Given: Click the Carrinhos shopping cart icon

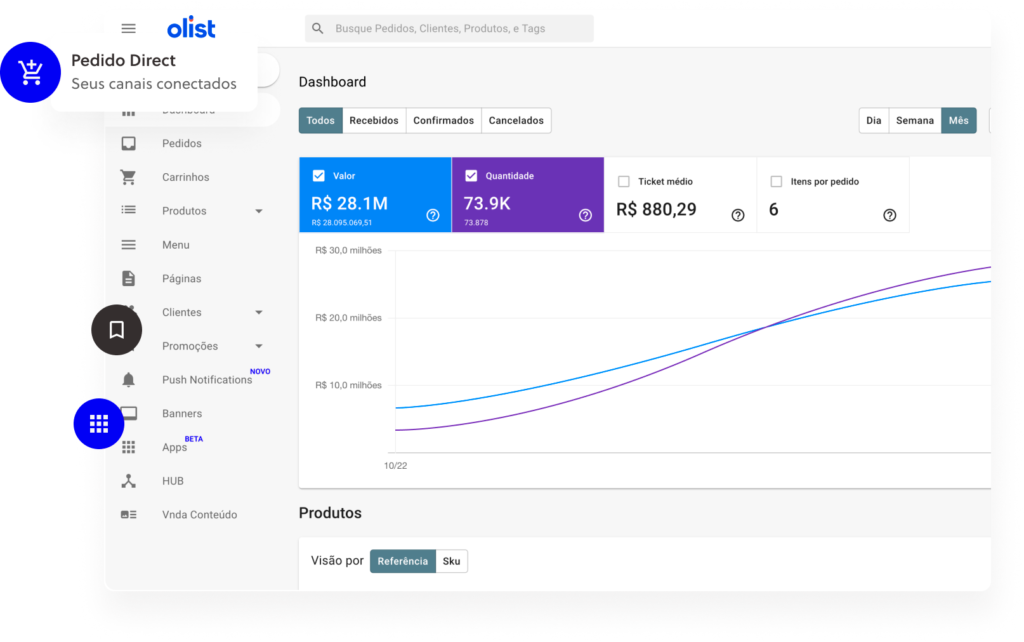Looking at the screenshot, I should coord(128,177).
